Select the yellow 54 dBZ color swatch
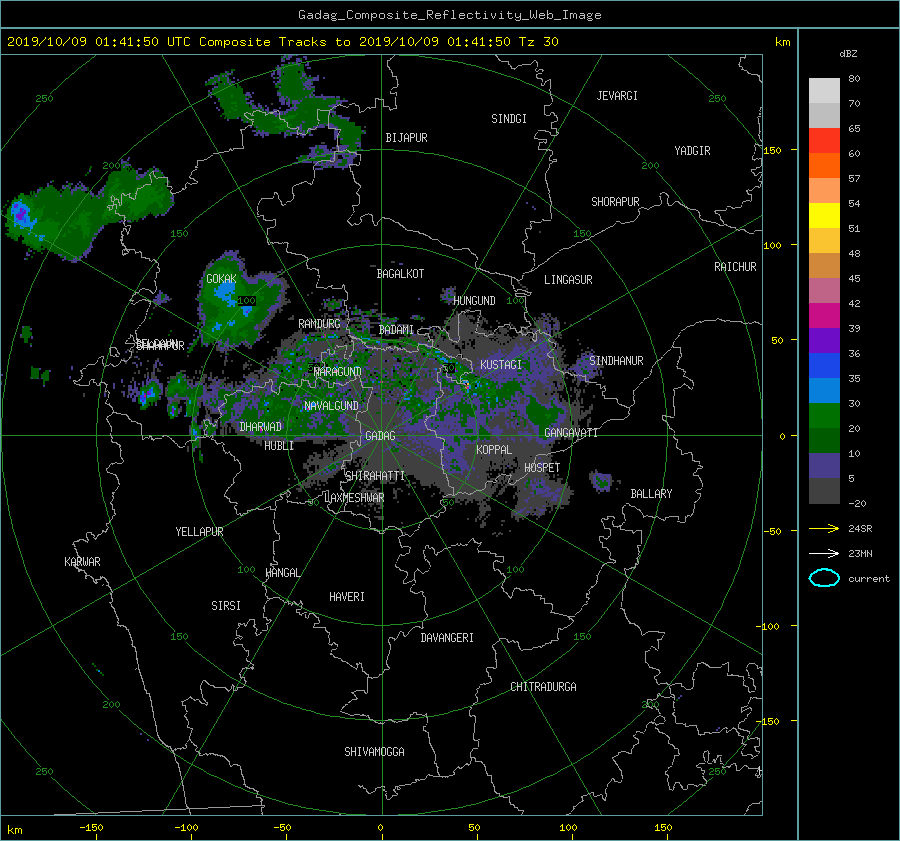Screen dimensions: 900x841 coord(824,215)
